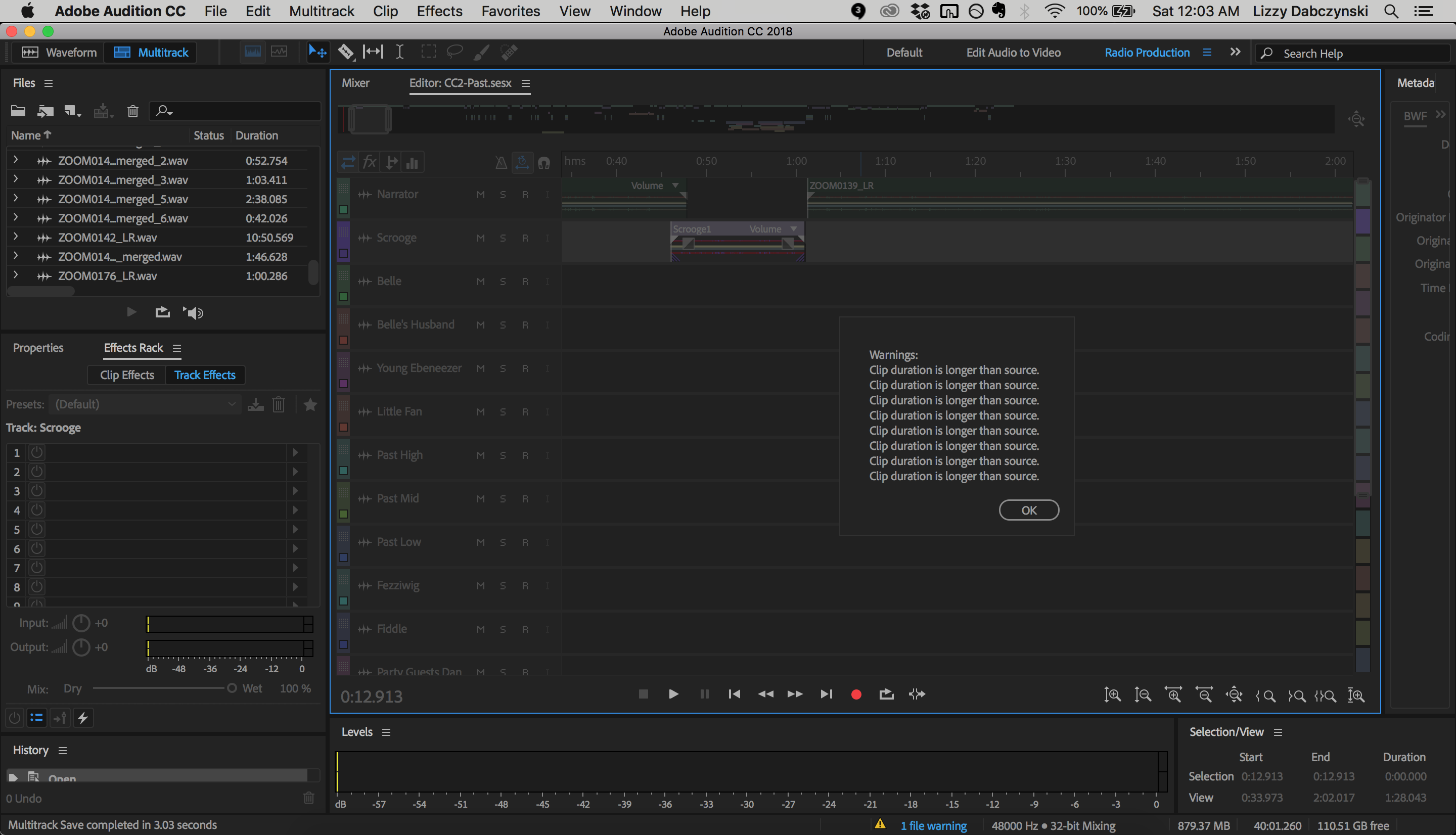1456x835 pixels.
Task: Open the Presets (Default) dropdown
Action: [x=145, y=404]
